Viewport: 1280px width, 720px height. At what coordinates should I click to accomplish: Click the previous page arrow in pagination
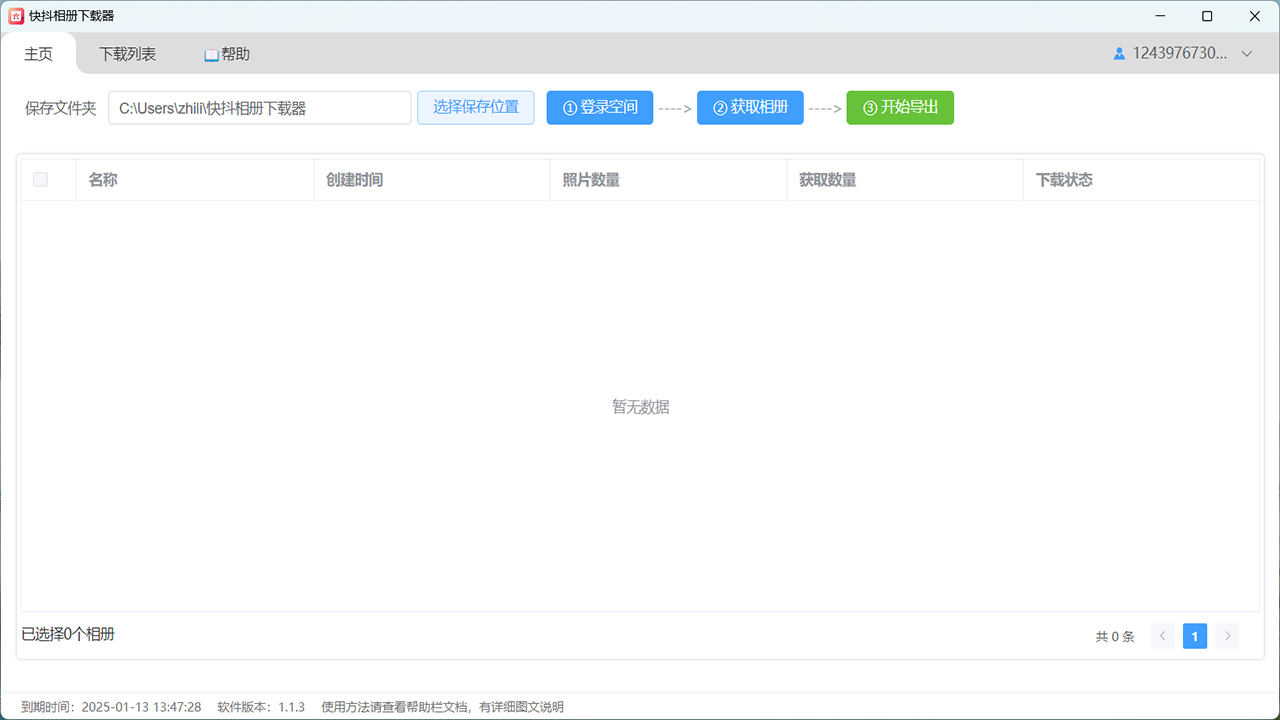pos(1162,636)
